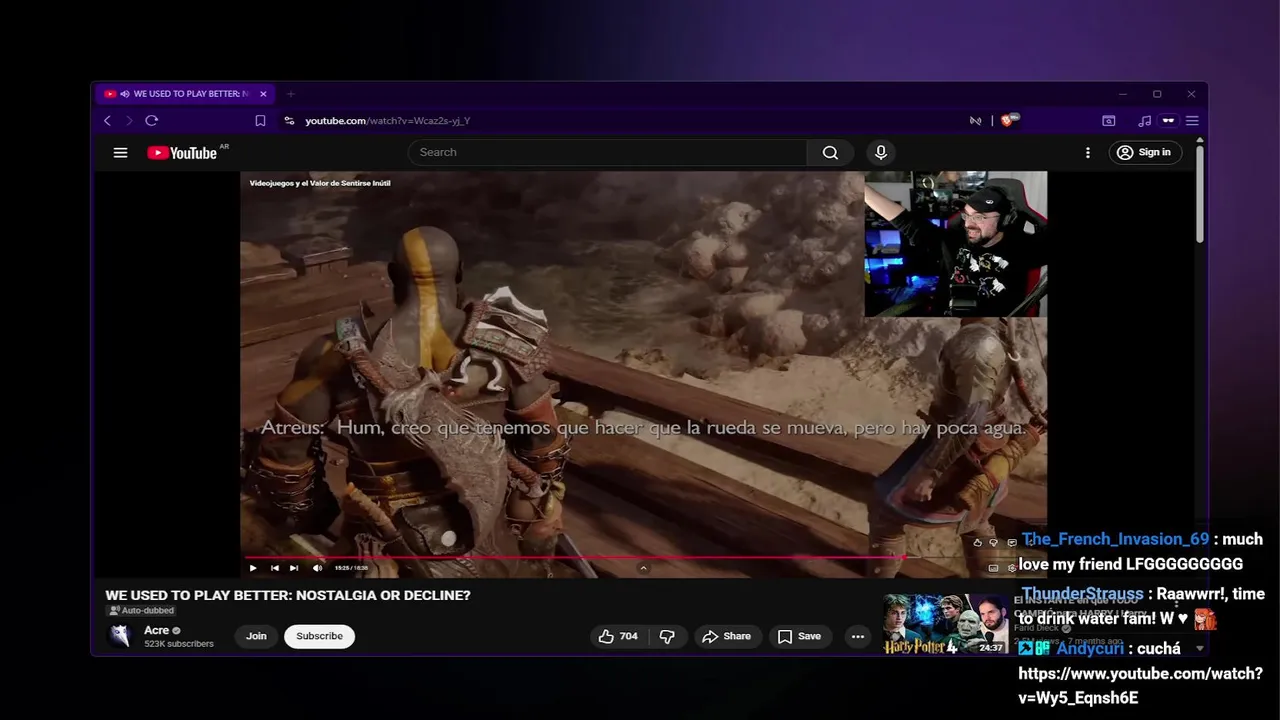Bookmark this page icon
This screenshot has width=1280, height=720.
(x=260, y=121)
